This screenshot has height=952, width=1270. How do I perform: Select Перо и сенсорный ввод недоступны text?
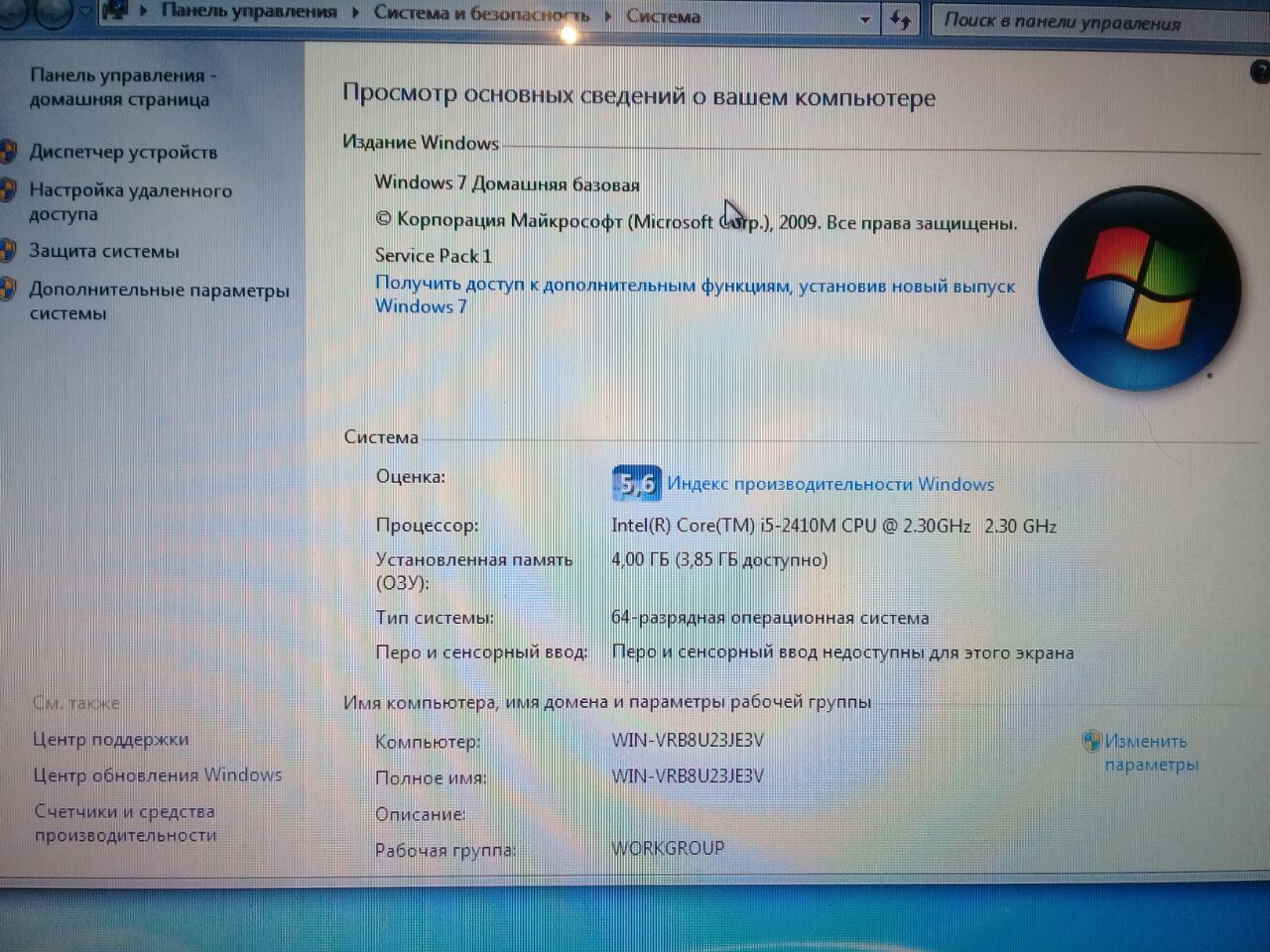point(842,653)
